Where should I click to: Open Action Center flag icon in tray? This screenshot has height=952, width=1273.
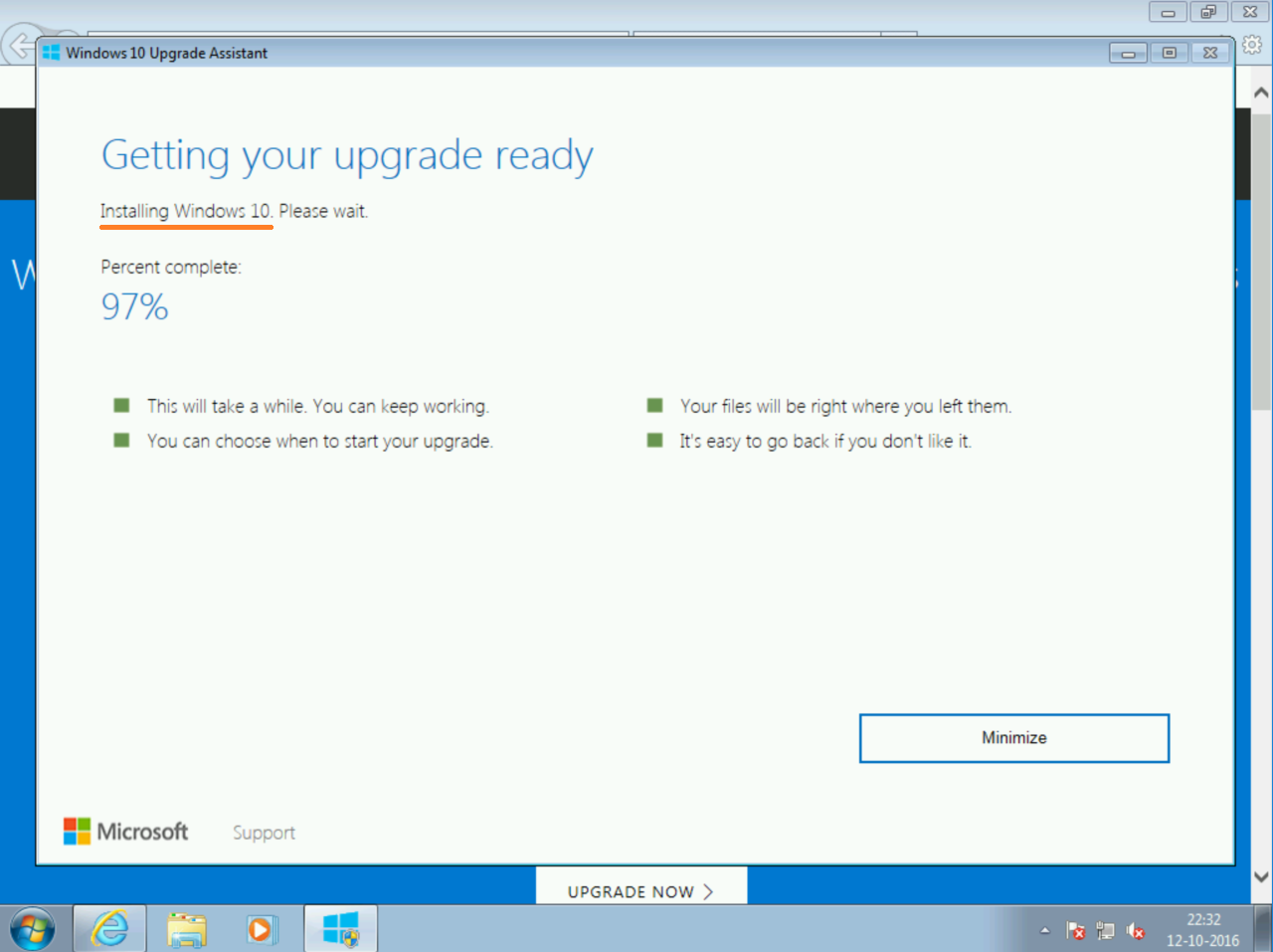[x=1075, y=931]
